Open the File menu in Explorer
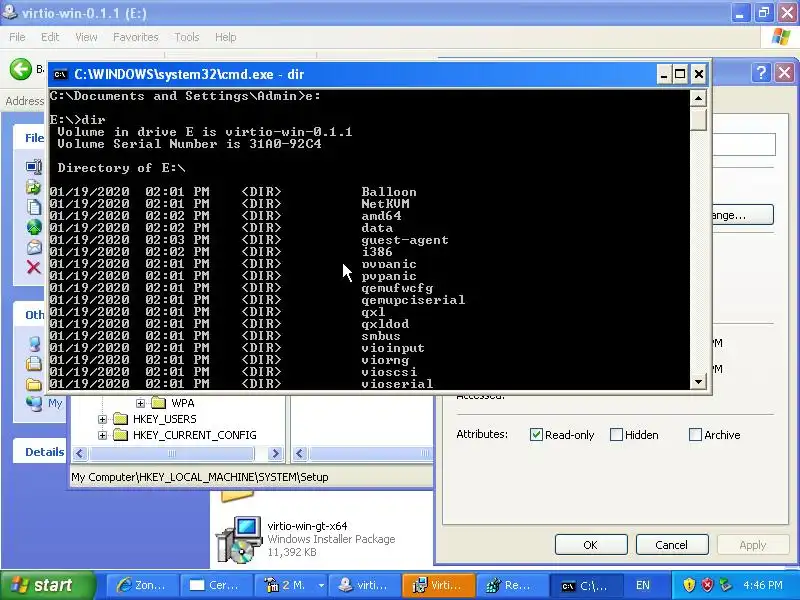 (x=17, y=37)
